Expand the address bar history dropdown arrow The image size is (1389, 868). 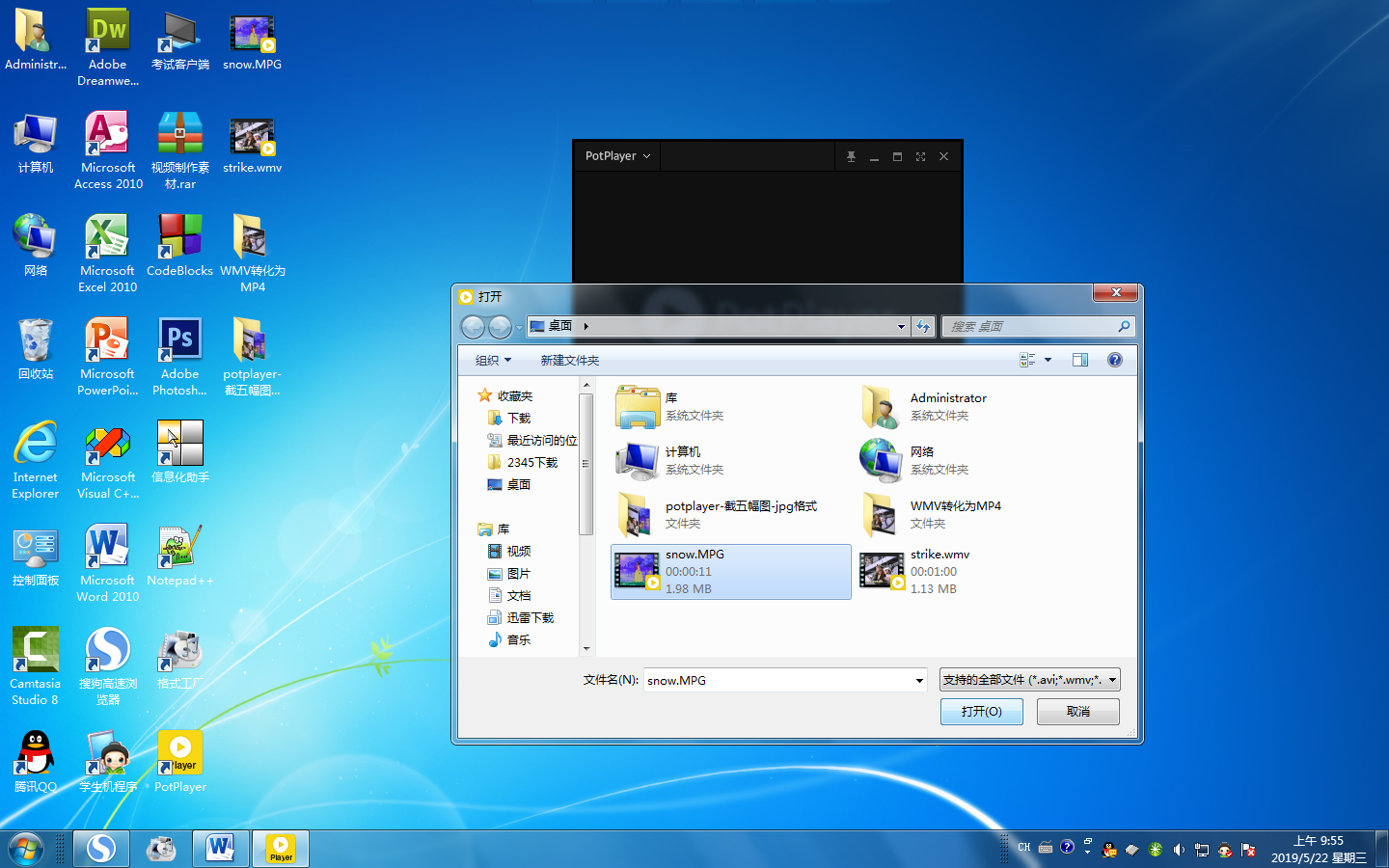point(901,326)
